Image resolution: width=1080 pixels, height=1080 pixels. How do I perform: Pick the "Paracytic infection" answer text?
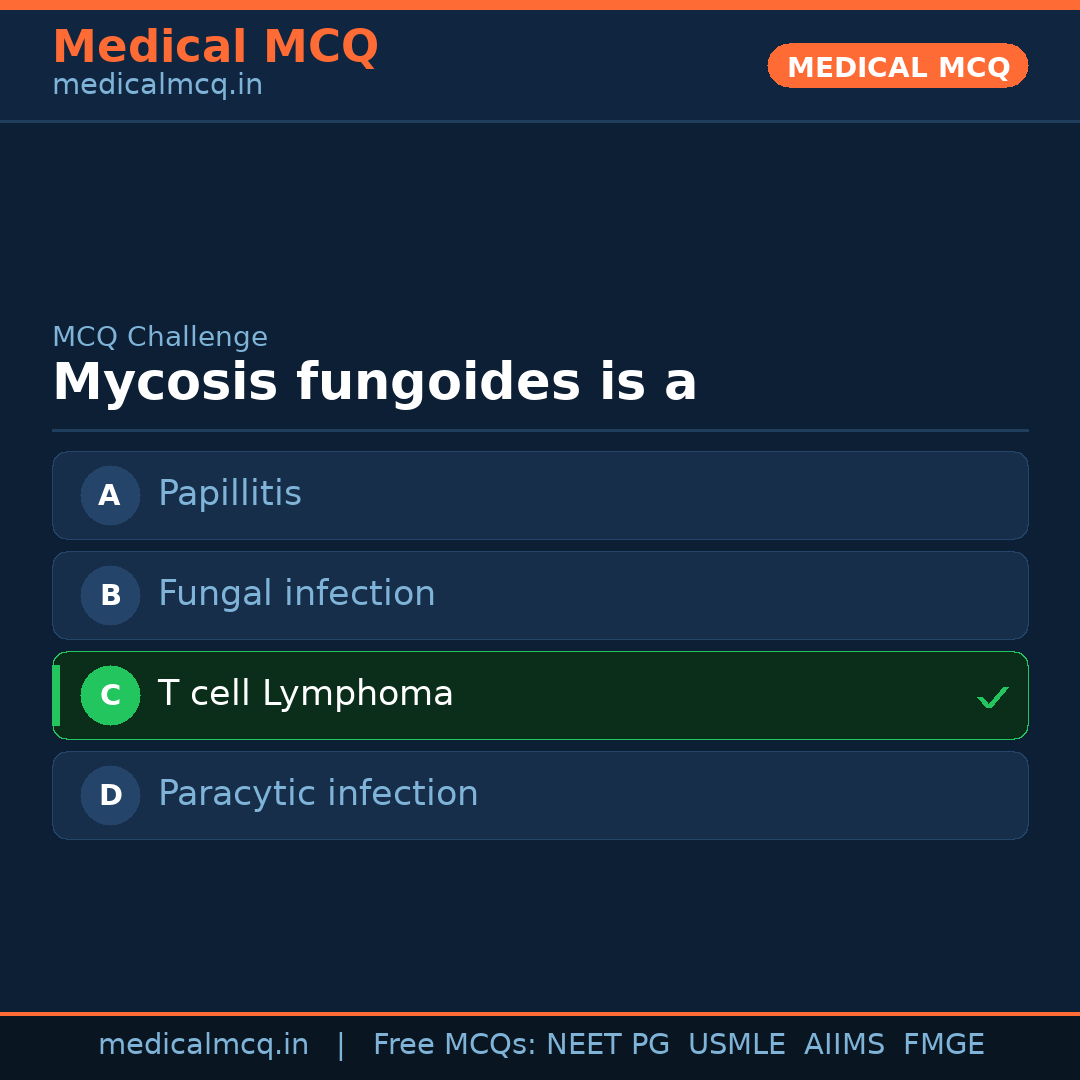[318, 794]
